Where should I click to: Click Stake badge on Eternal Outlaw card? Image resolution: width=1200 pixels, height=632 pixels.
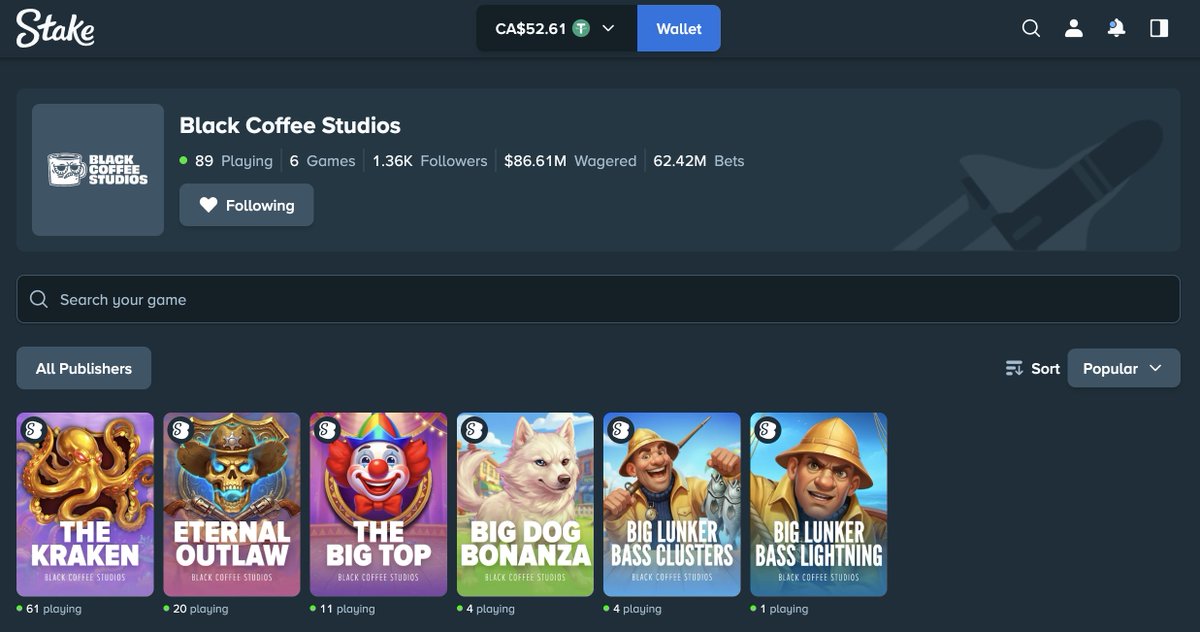(180, 430)
